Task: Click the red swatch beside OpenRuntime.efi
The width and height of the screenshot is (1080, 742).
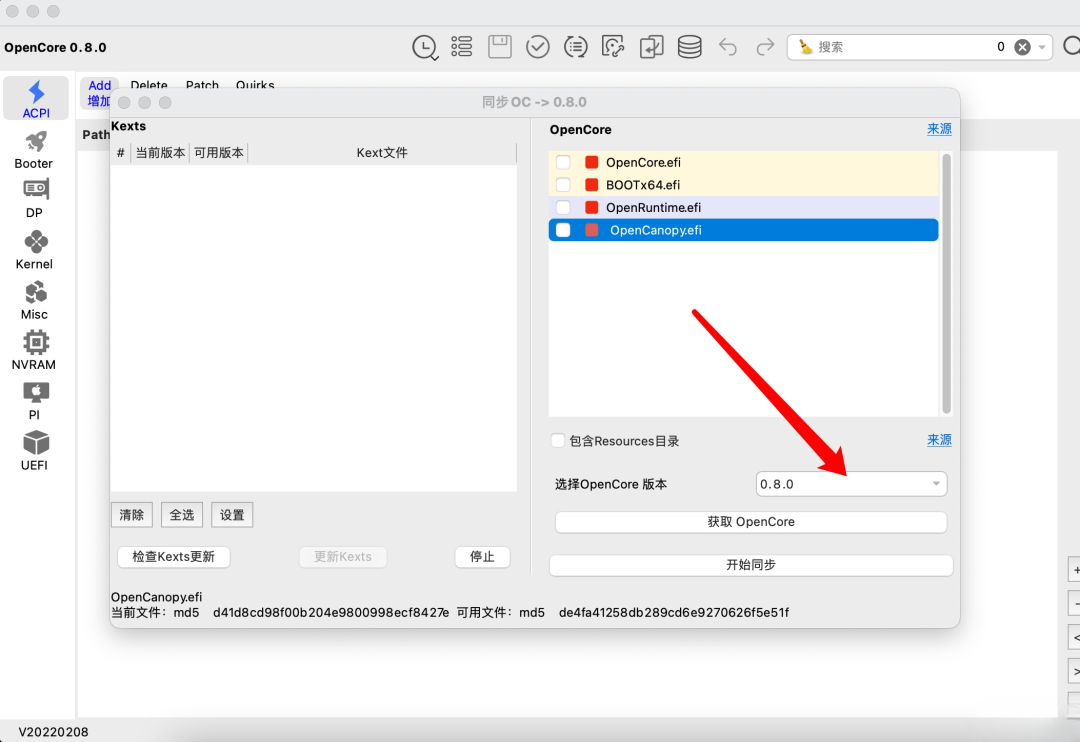Action: (x=592, y=207)
